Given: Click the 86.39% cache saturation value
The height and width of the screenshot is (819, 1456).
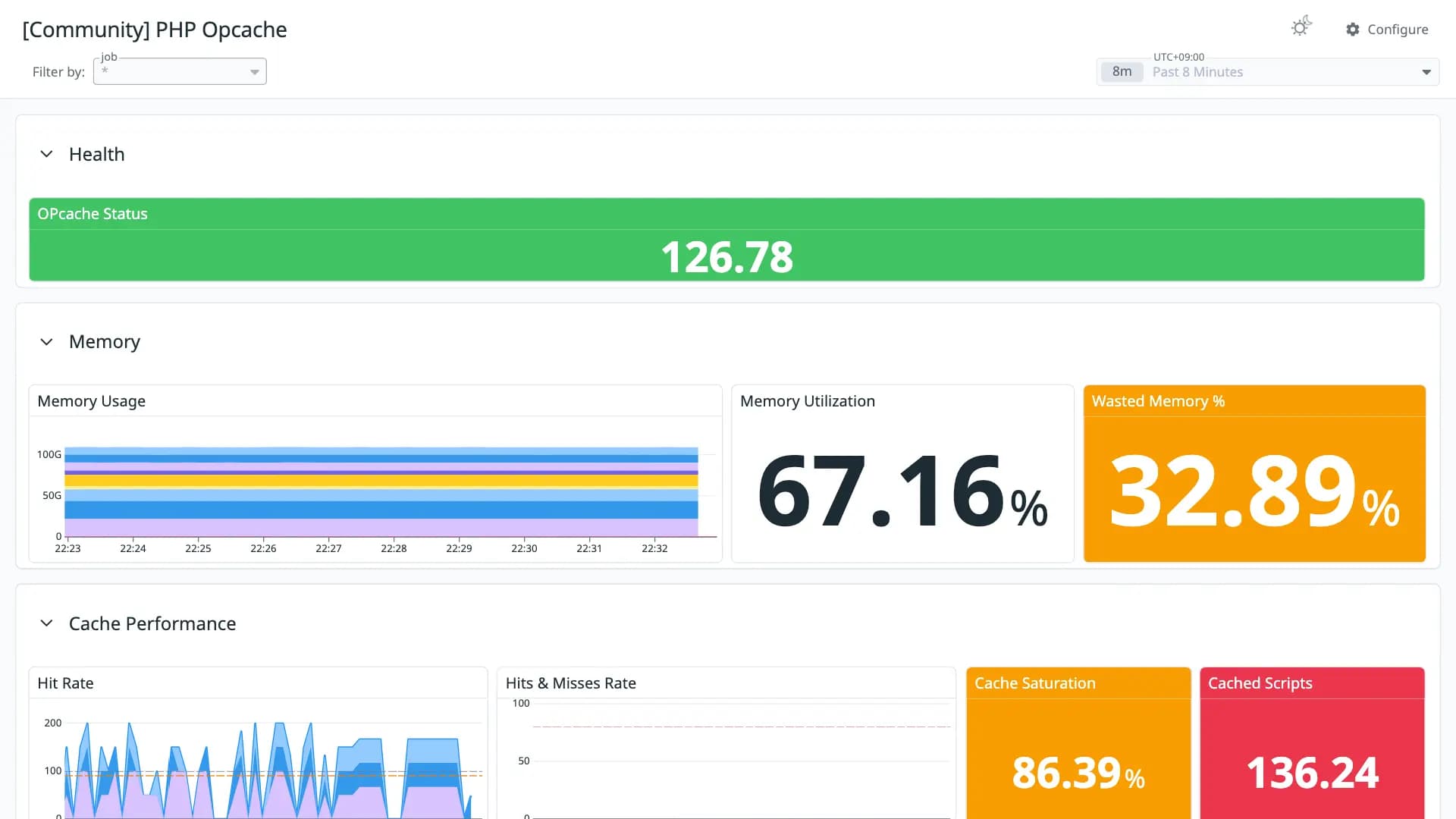Looking at the screenshot, I should pyautogui.click(x=1078, y=773).
